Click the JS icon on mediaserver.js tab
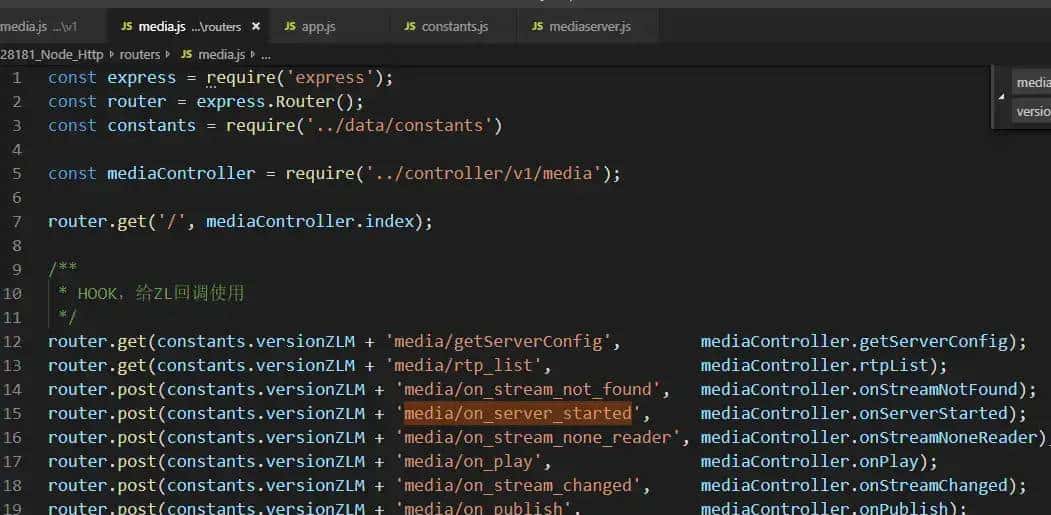Viewport: 1051px width, 515px height. (537, 26)
